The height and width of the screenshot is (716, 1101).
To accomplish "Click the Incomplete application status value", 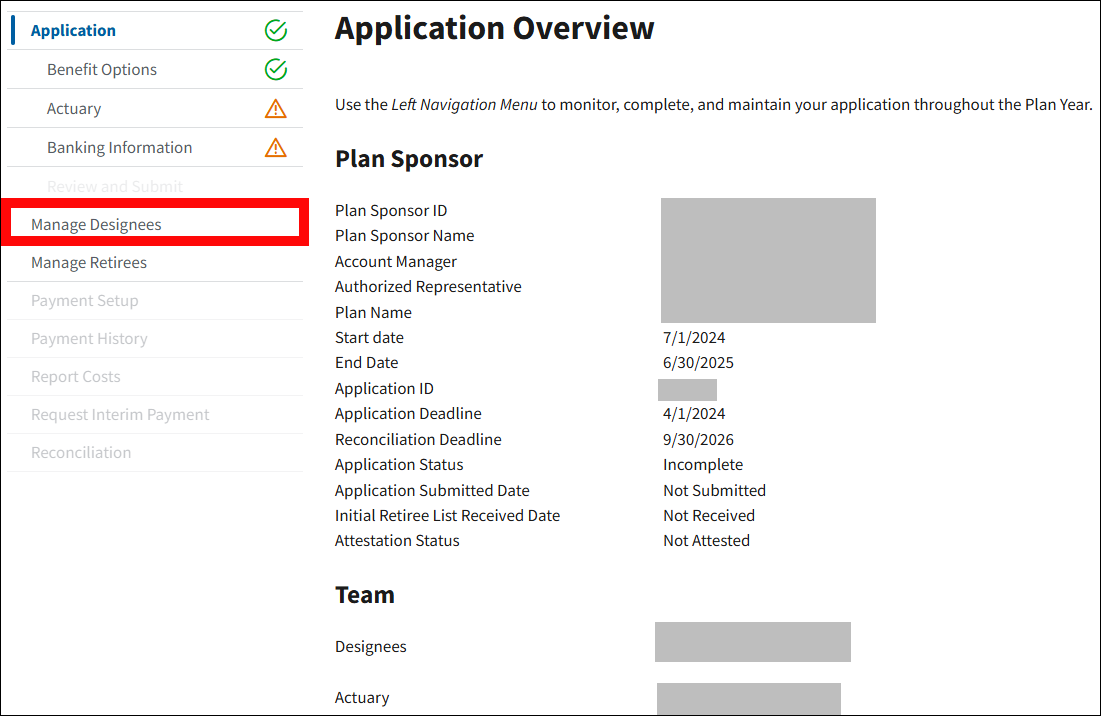I will [703, 465].
